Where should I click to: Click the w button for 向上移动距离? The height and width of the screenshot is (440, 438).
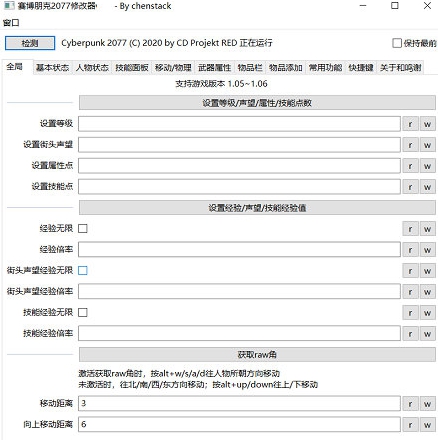[x=427, y=425]
